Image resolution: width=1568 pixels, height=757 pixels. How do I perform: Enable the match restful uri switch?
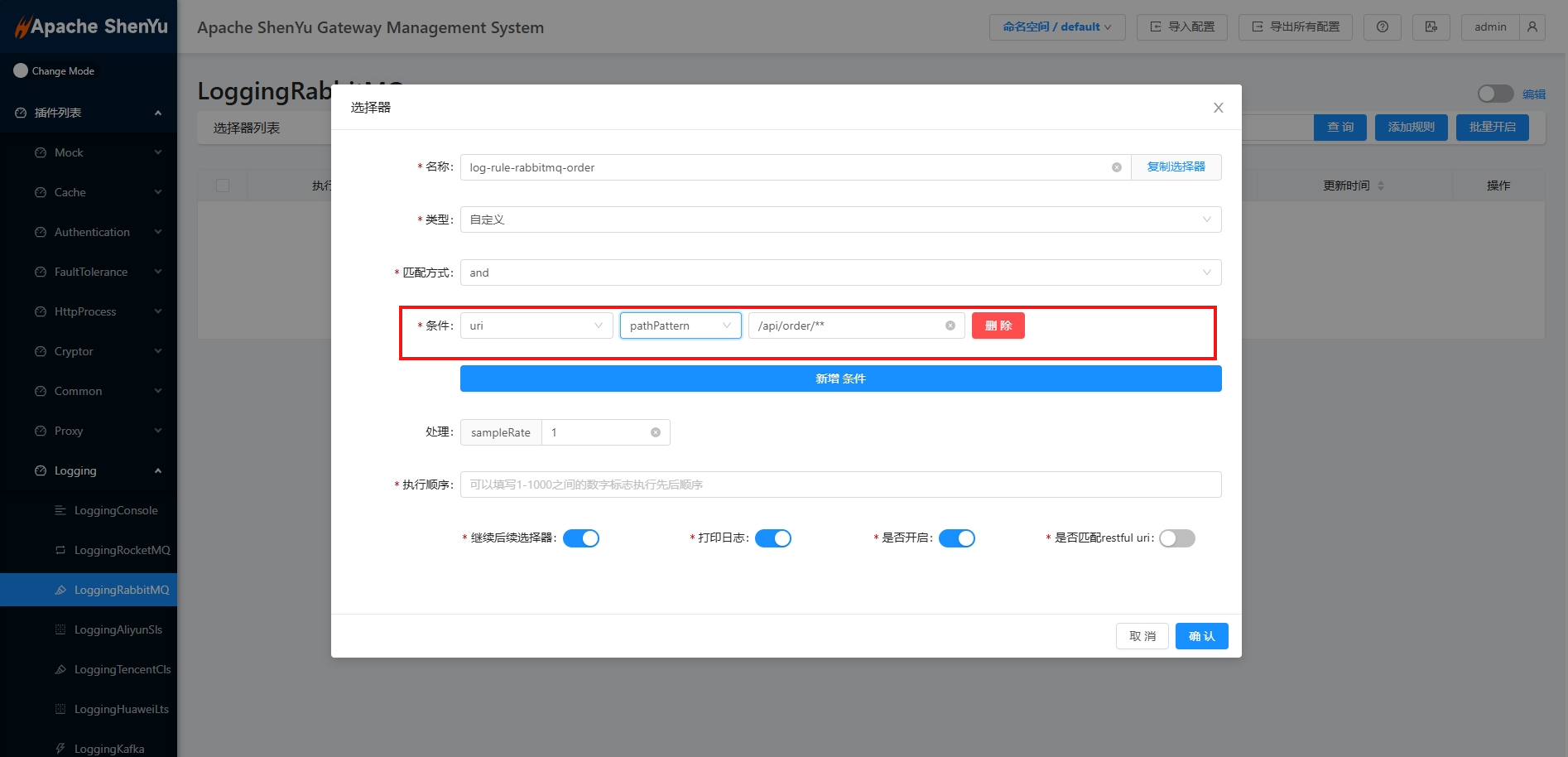(x=1176, y=538)
